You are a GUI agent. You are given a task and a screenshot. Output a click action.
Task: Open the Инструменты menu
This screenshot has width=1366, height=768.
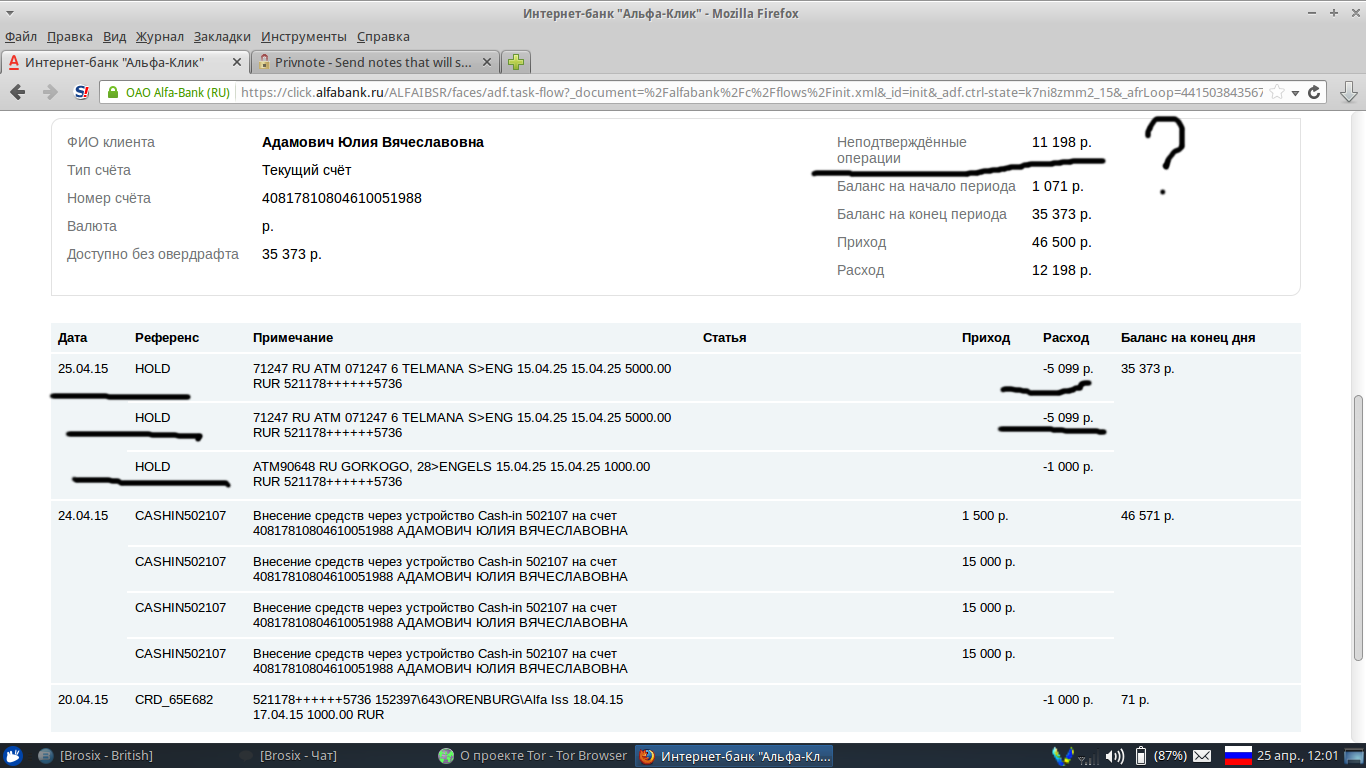304,36
